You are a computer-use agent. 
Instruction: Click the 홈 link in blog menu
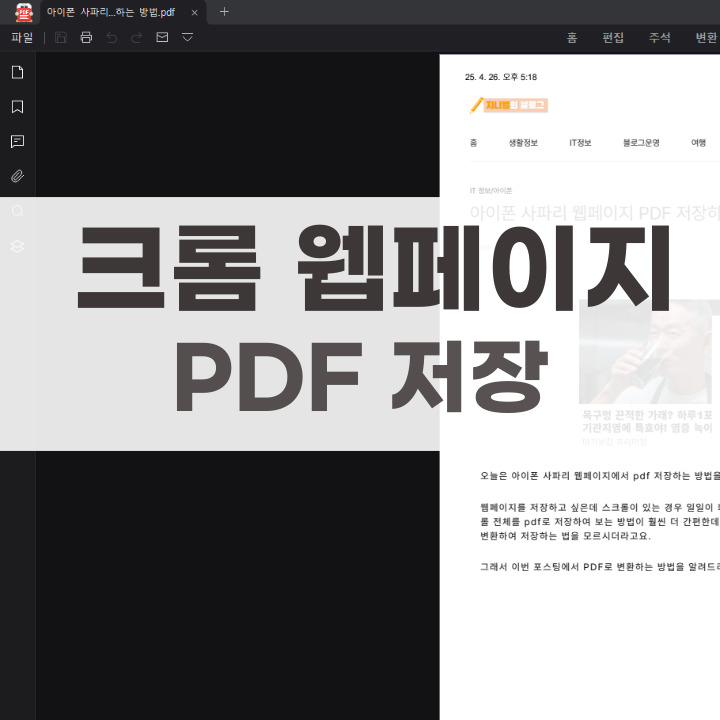coord(473,143)
